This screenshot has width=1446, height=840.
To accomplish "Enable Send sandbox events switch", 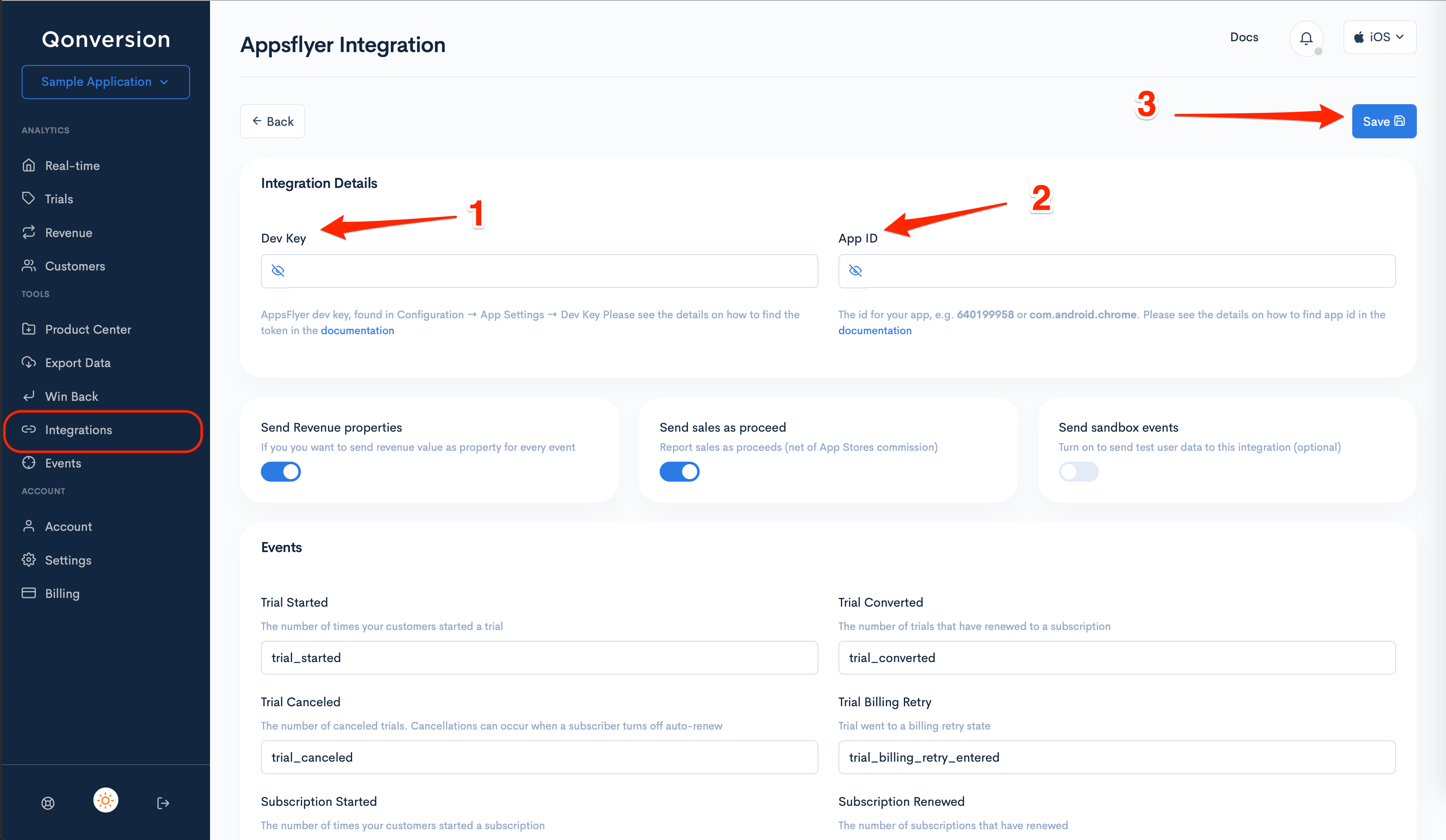I will pyautogui.click(x=1078, y=472).
